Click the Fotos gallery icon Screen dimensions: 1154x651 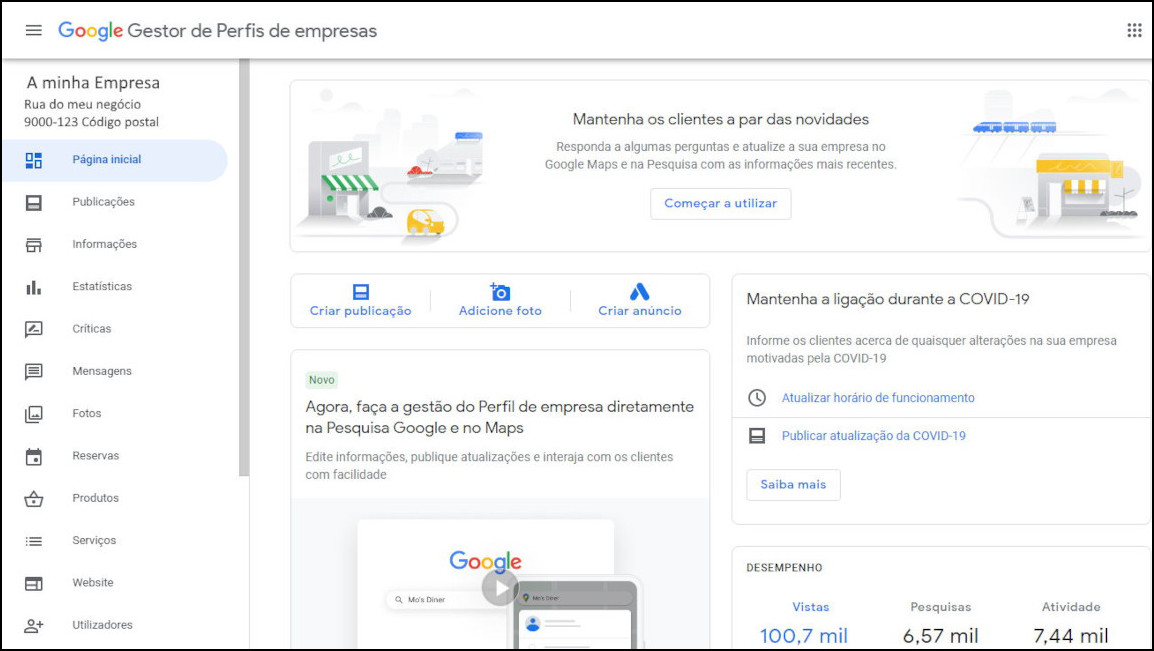[x=34, y=414]
